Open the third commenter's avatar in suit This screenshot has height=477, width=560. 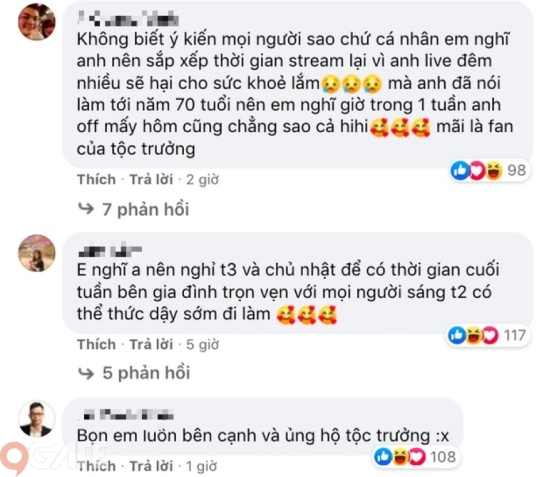[x=37, y=419]
